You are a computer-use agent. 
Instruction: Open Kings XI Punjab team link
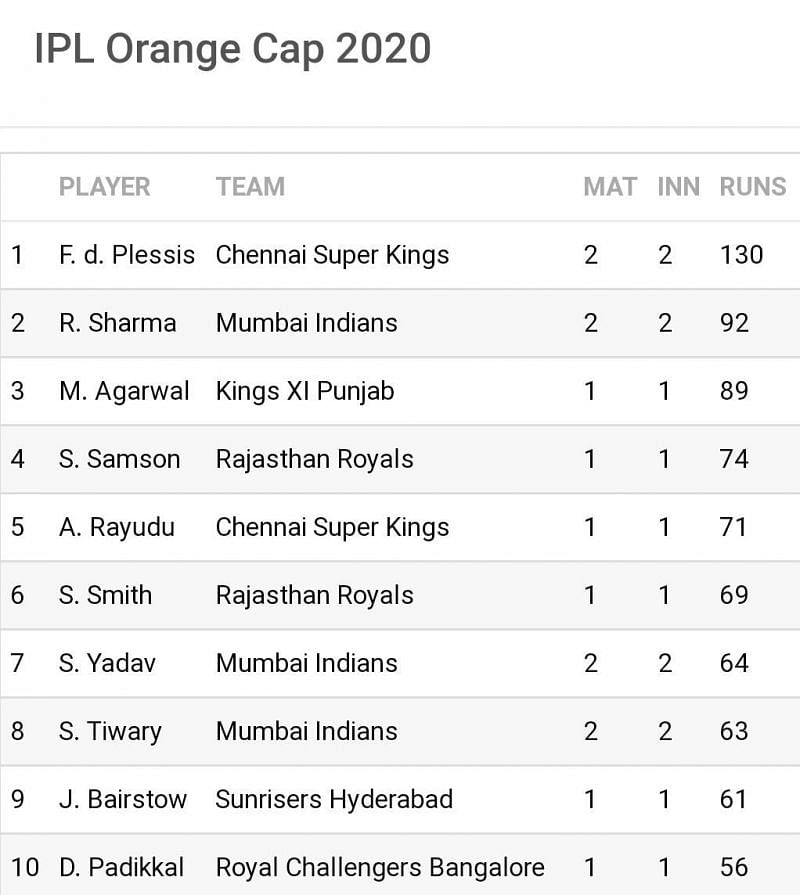pyautogui.click(x=305, y=391)
